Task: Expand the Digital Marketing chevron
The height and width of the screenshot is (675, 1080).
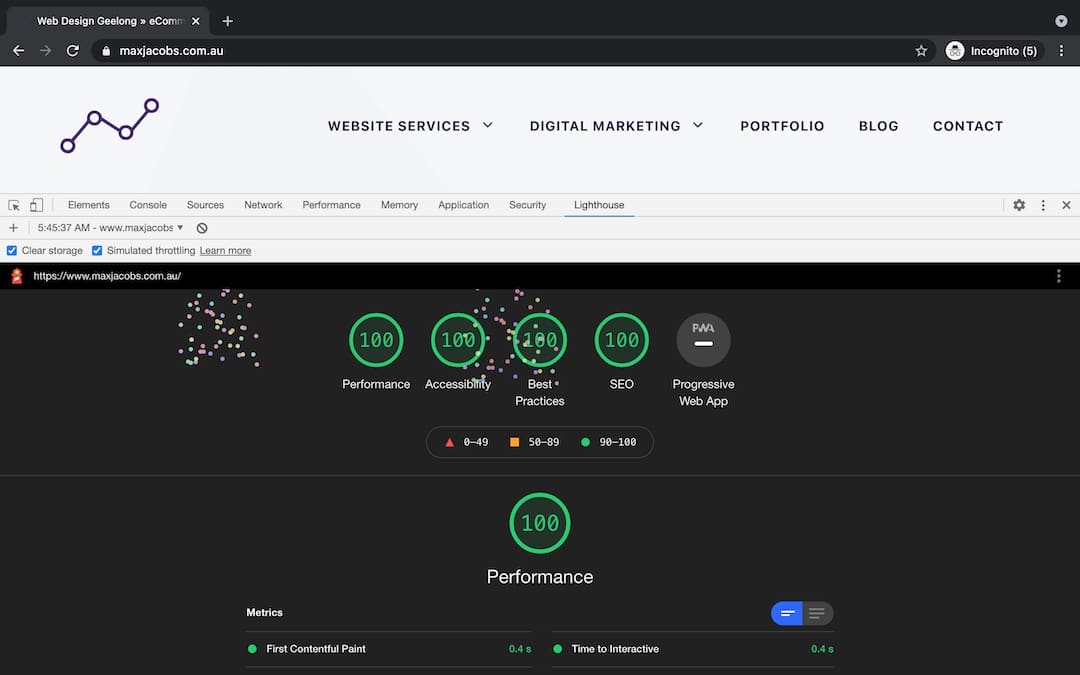Action: point(698,125)
